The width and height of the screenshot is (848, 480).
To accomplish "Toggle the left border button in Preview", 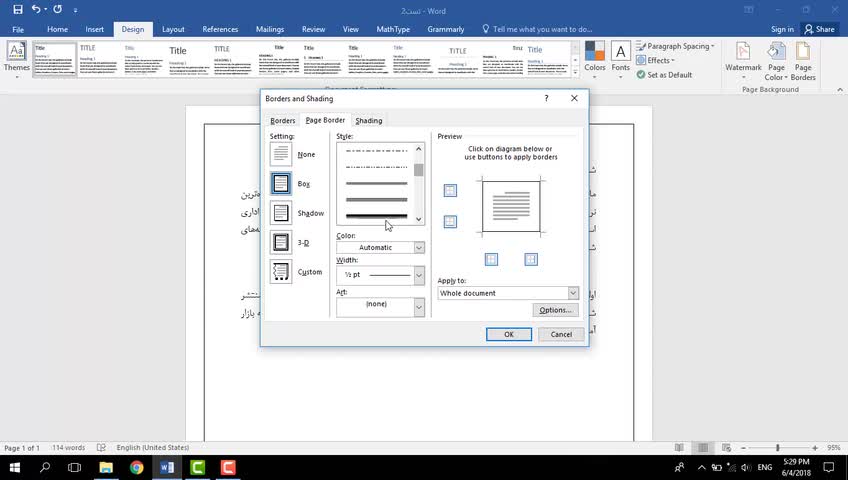I will coord(491,259).
